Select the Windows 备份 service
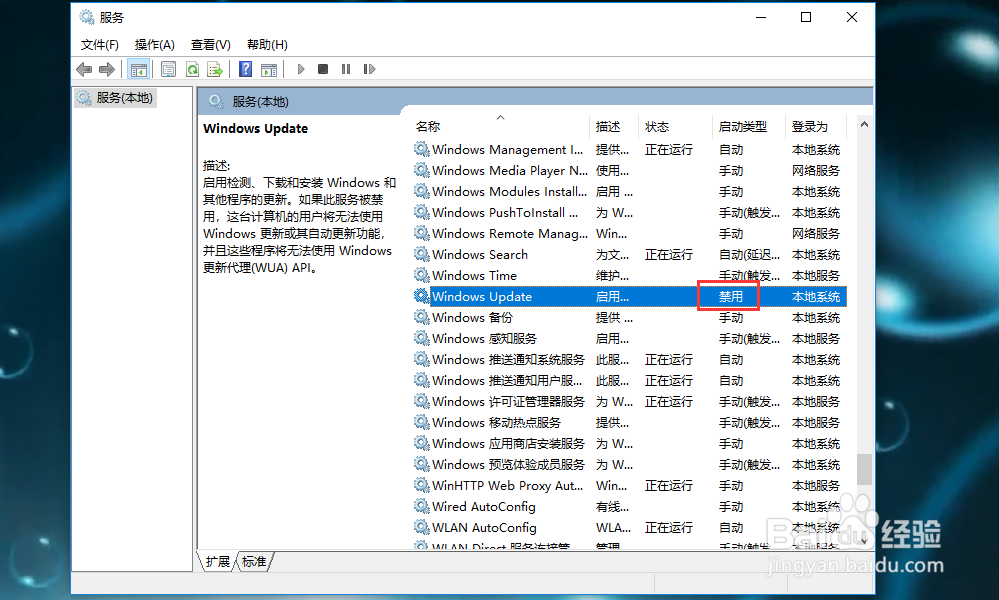Screen dimensions: 999x600 coord(629,318)
